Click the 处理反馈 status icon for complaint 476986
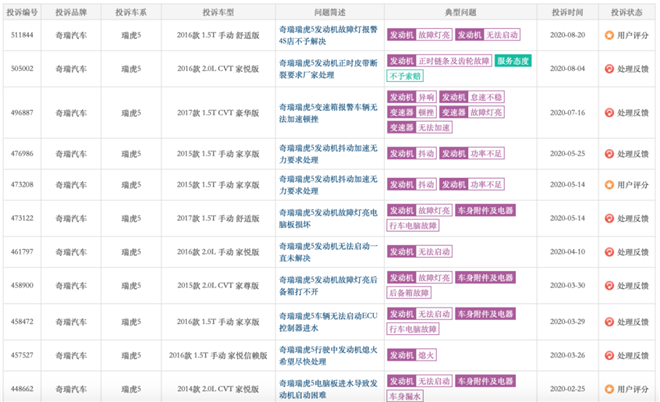 [610, 153]
